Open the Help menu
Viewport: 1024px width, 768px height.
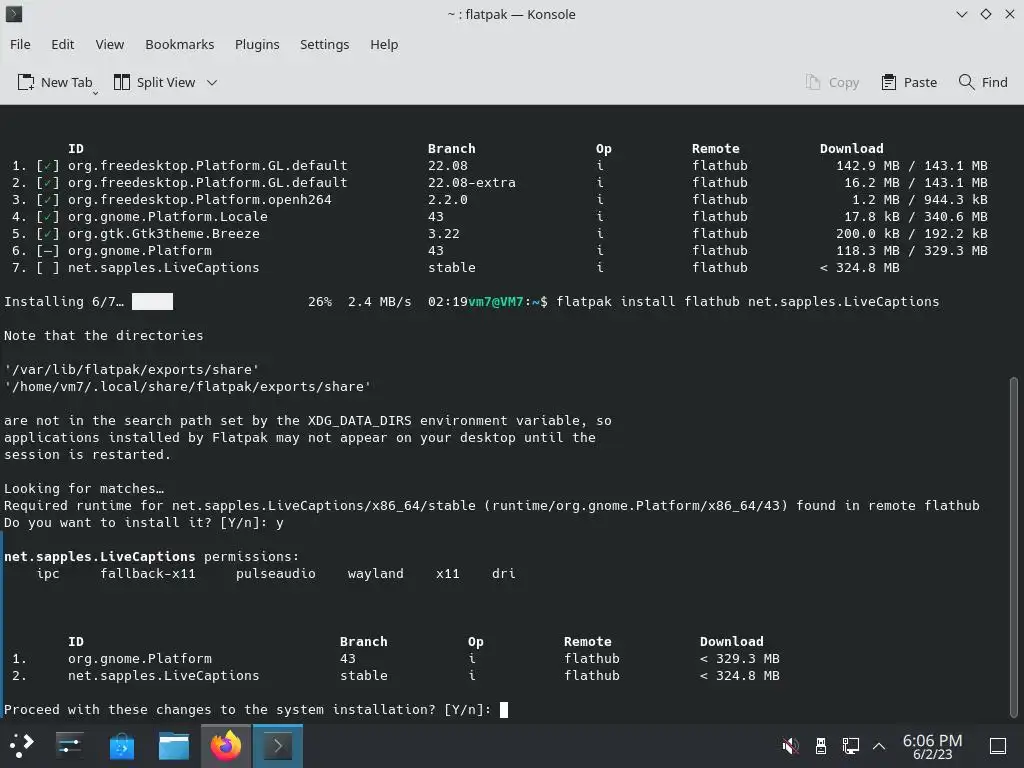384,44
